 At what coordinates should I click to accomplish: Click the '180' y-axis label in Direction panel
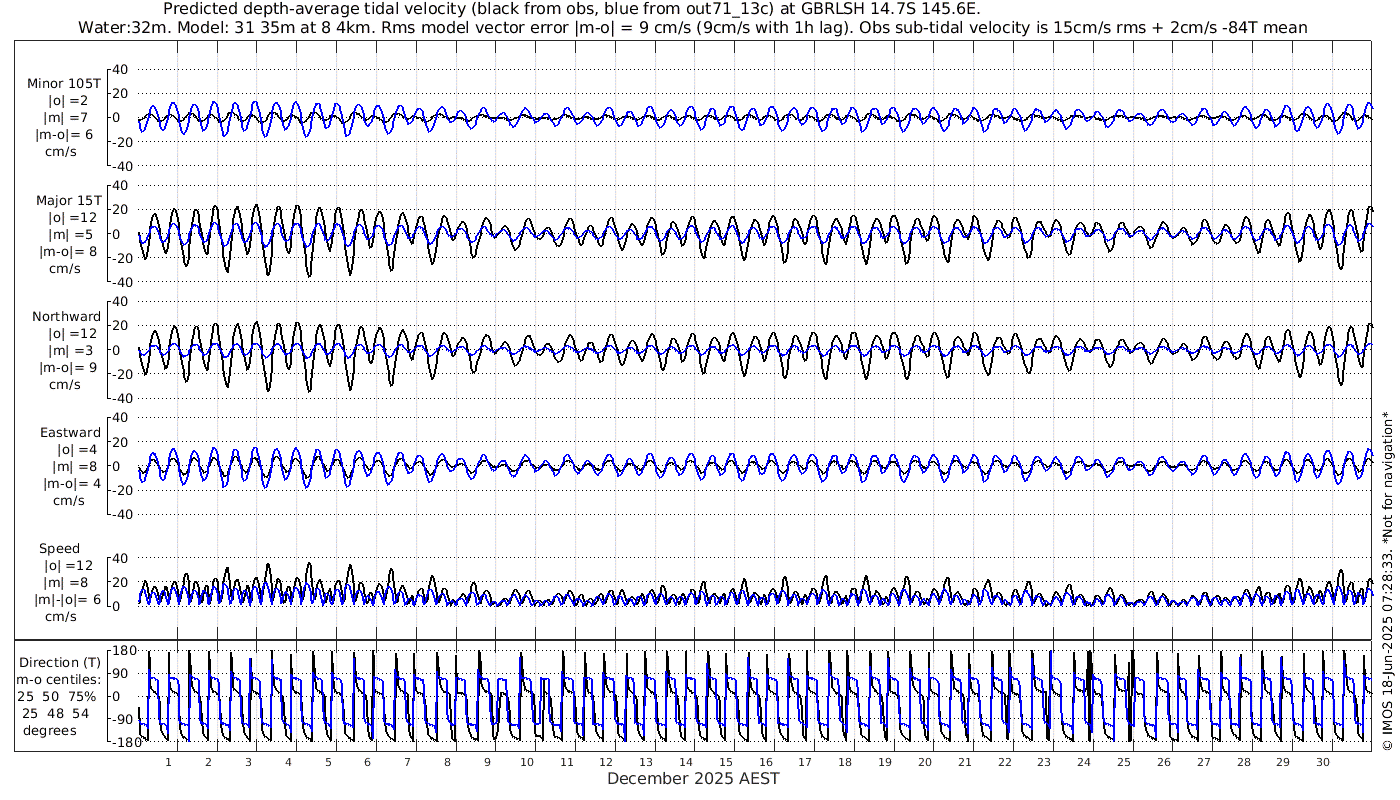tap(124, 651)
